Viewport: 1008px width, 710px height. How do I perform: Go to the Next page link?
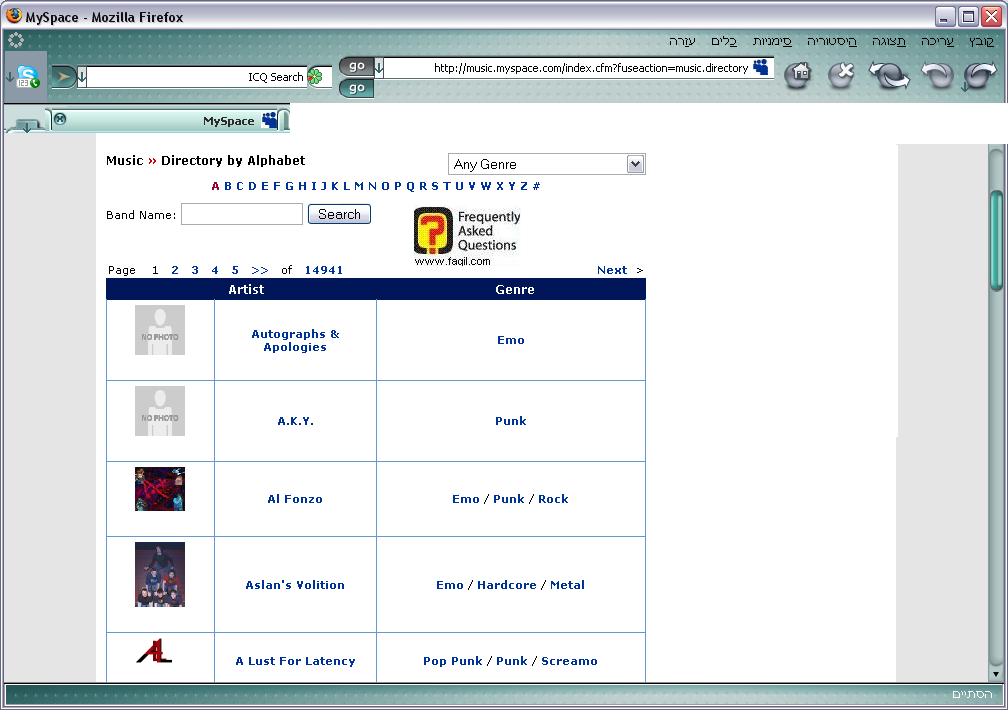611,270
